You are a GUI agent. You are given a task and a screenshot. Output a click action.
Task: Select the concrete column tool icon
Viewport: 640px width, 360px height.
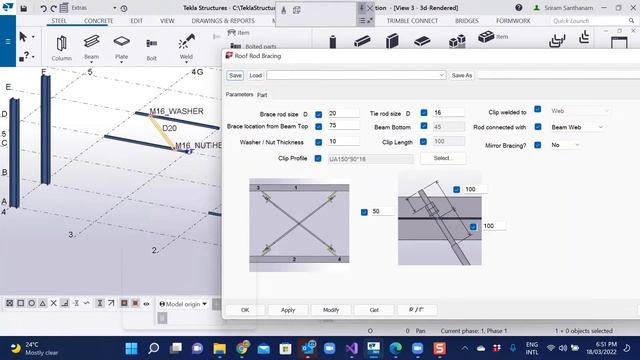coord(333,42)
